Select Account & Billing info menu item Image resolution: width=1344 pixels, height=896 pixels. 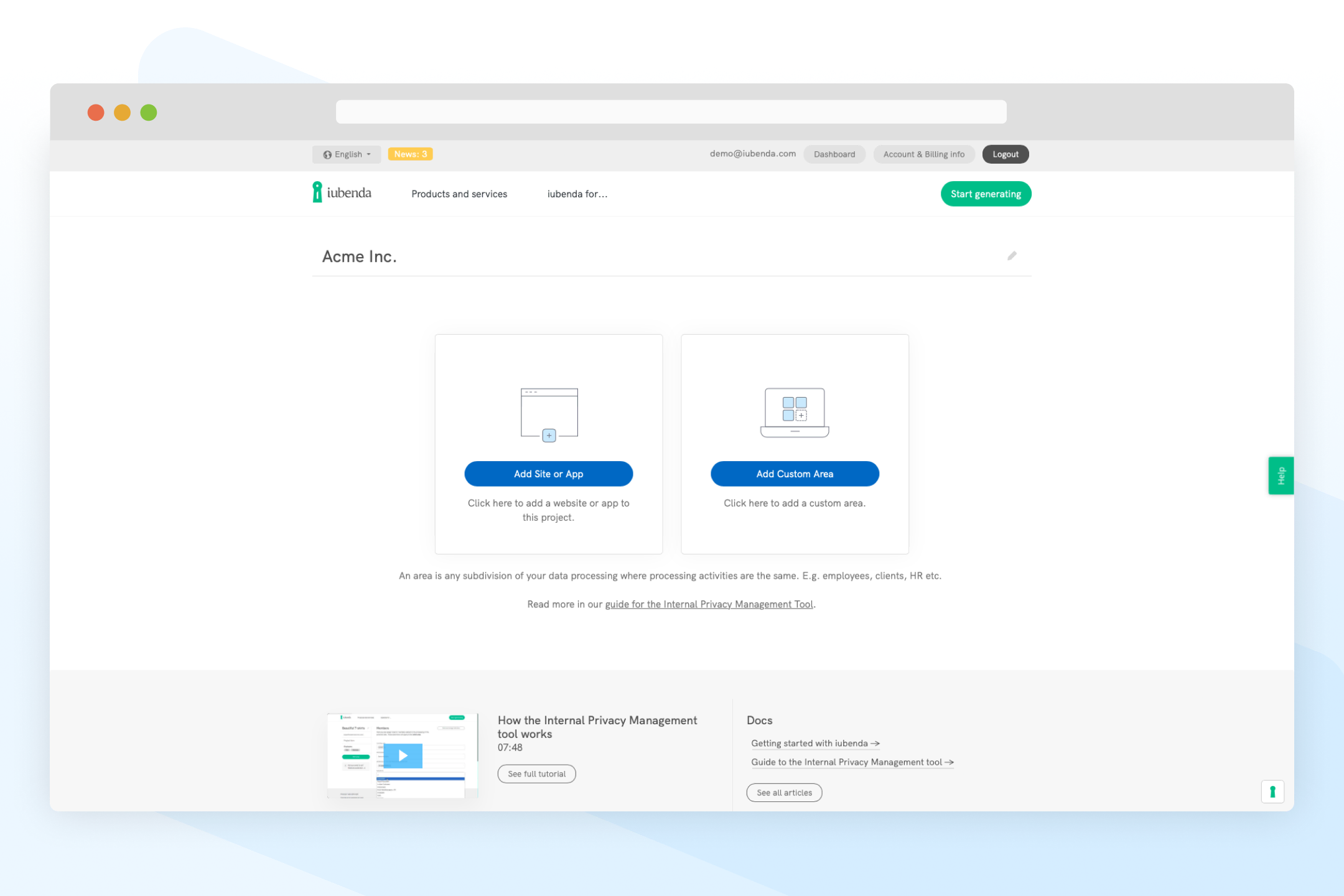(x=921, y=154)
